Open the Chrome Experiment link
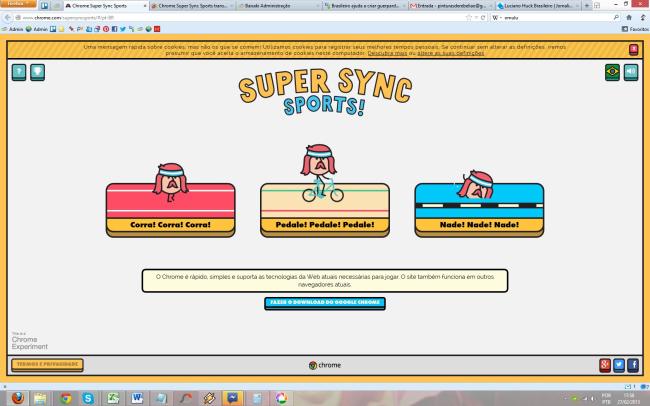Image resolution: width=650 pixels, height=406 pixels. 29,341
